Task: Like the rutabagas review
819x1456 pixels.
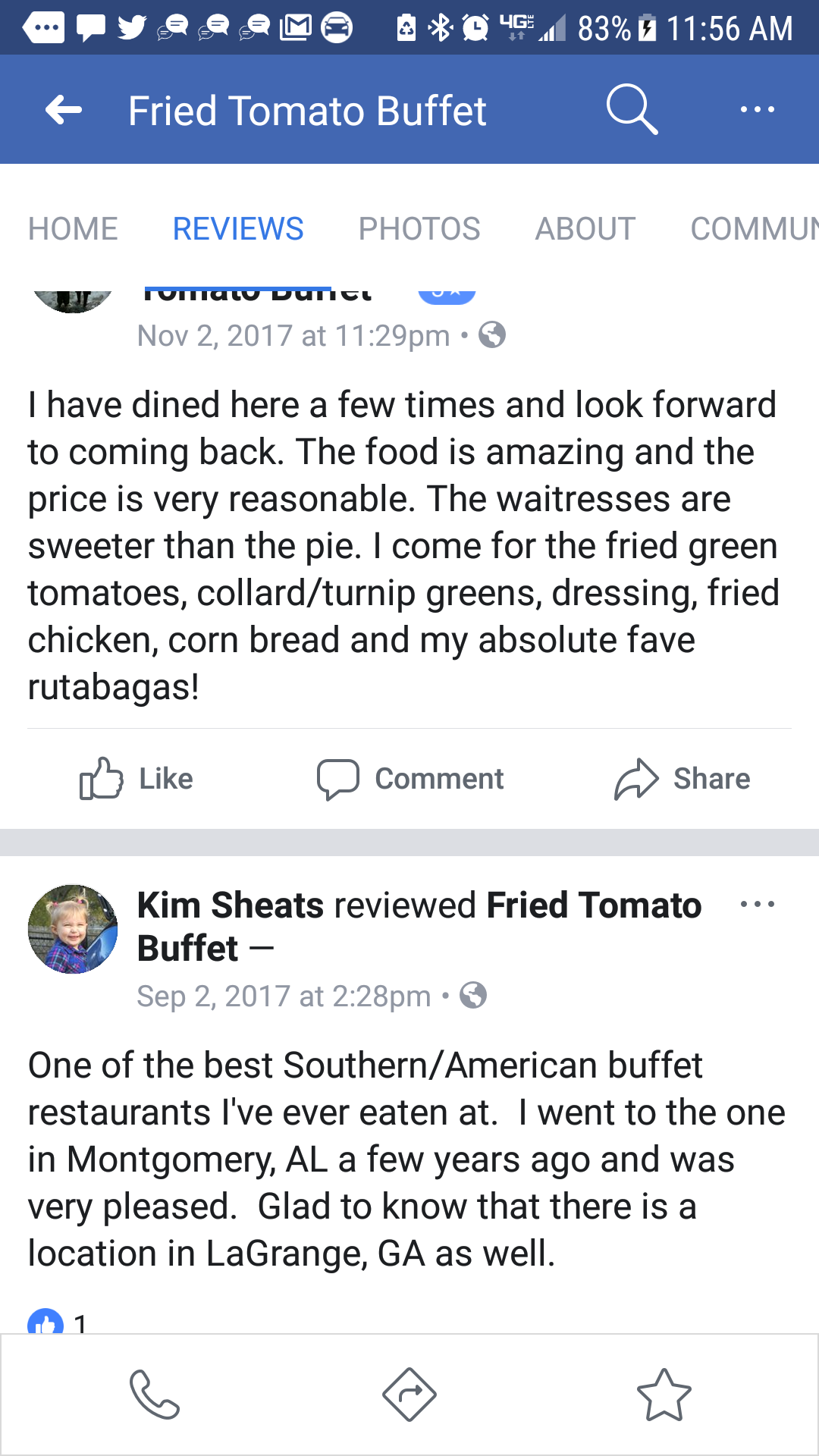Action: 136,779
